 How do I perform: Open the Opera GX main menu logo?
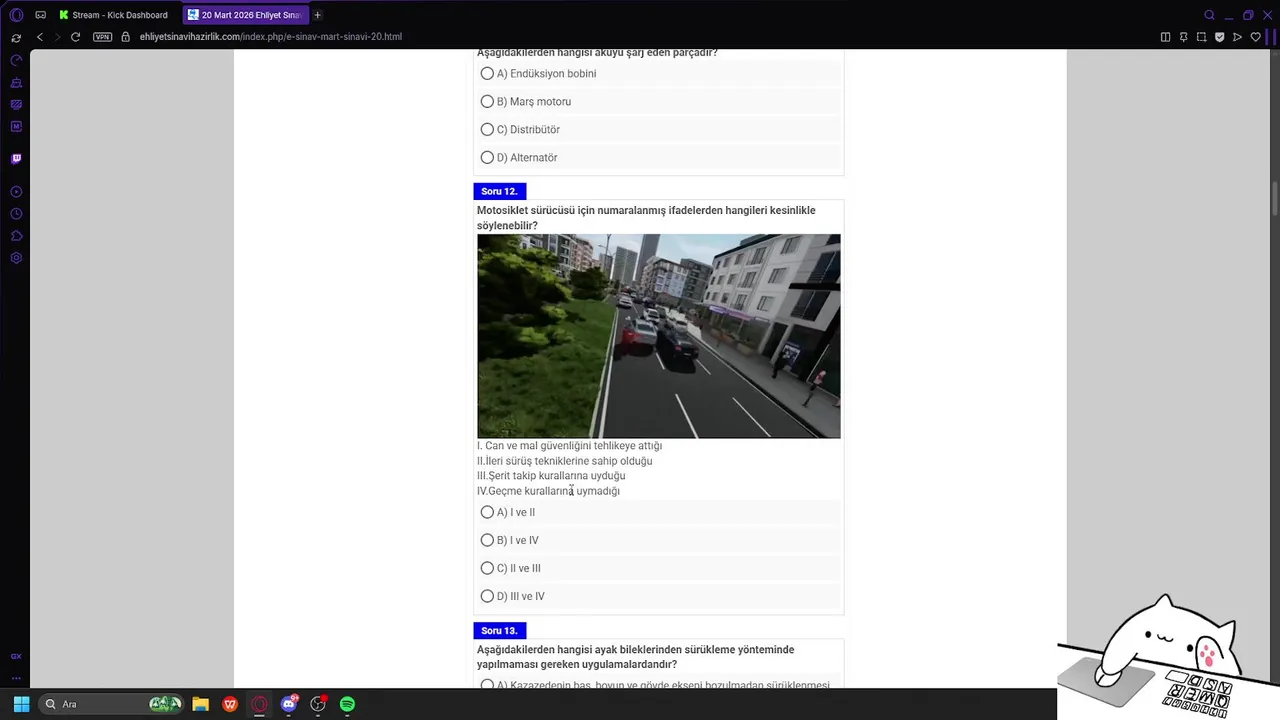(16, 15)
